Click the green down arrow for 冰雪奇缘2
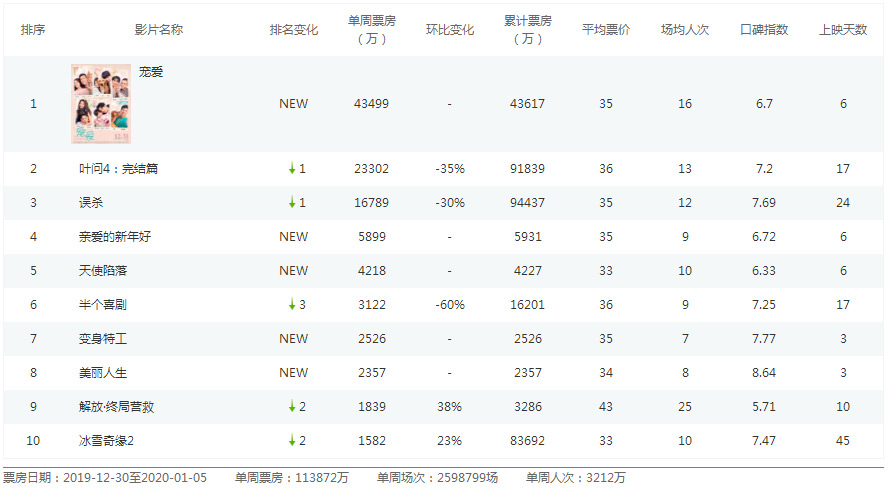 click(292, 441)
